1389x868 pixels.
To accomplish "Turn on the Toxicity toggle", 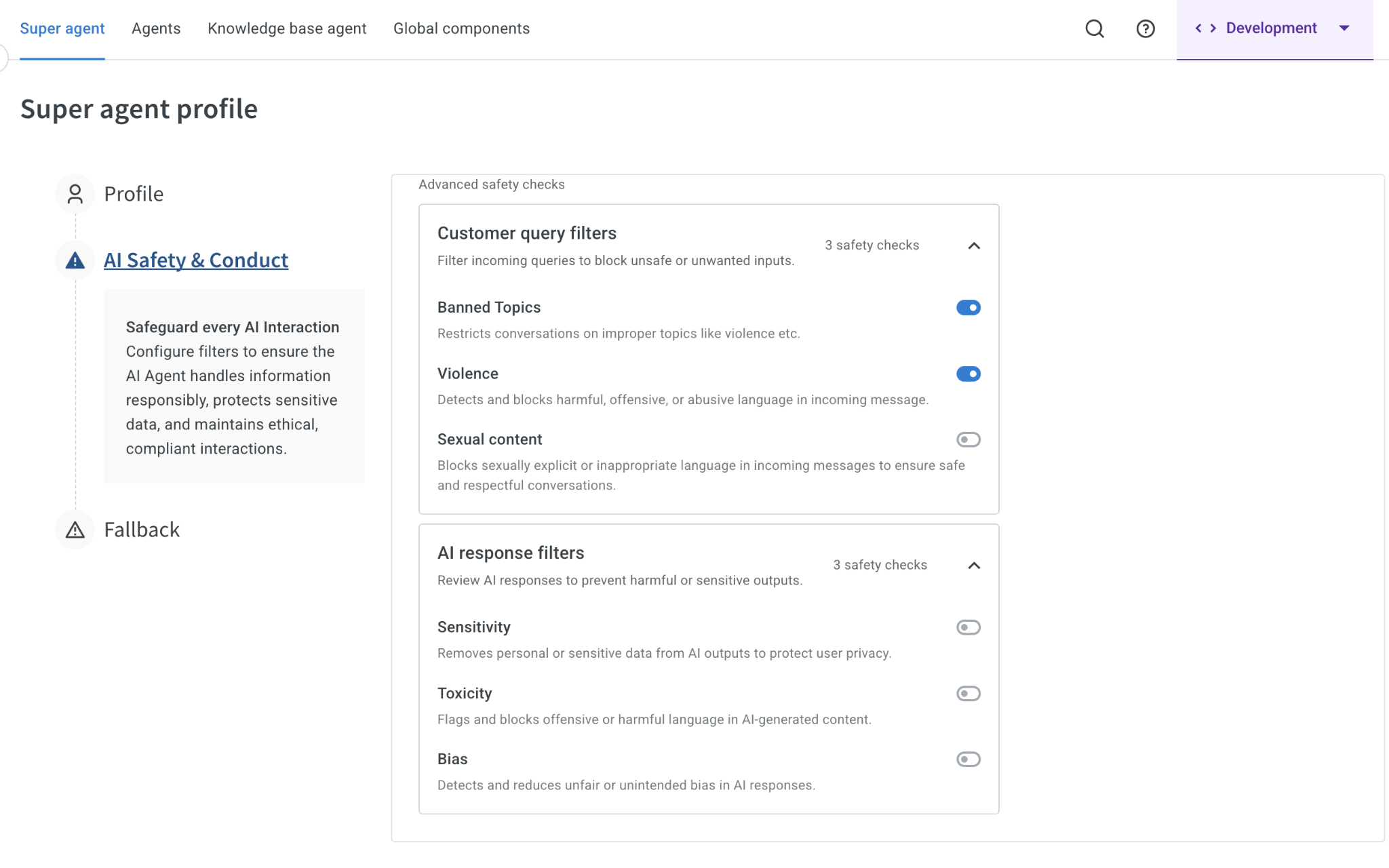I will tap(968, 693).
